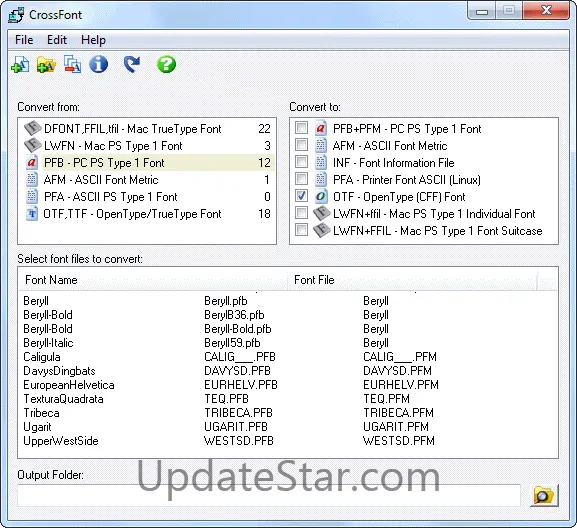The image size is (577, 528).
Task: Select the Beryll-Bold row with BerylB36.pfb
Action: click(288, 315)
